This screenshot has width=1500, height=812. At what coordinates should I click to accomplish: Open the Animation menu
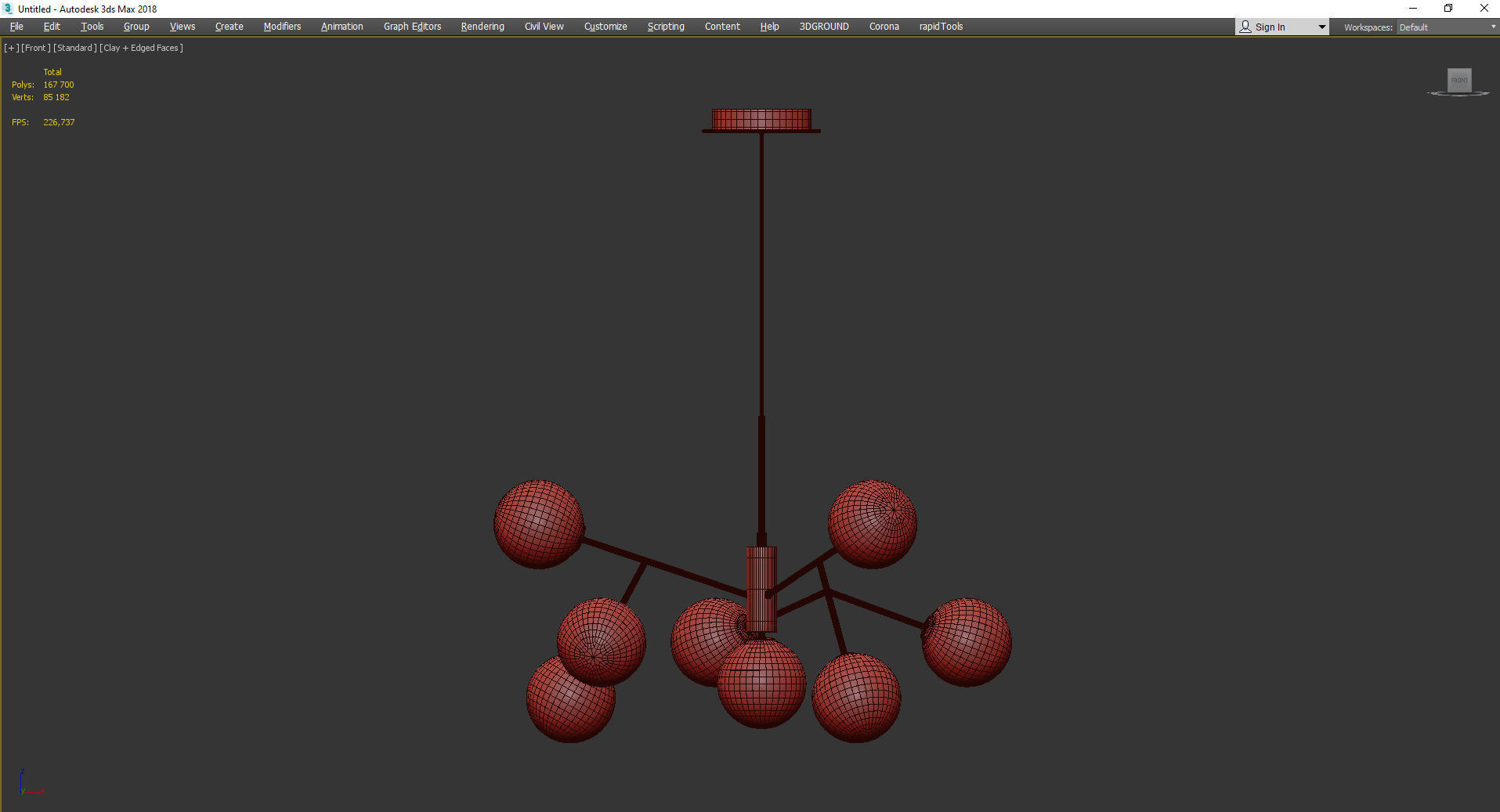coord(342,27)
